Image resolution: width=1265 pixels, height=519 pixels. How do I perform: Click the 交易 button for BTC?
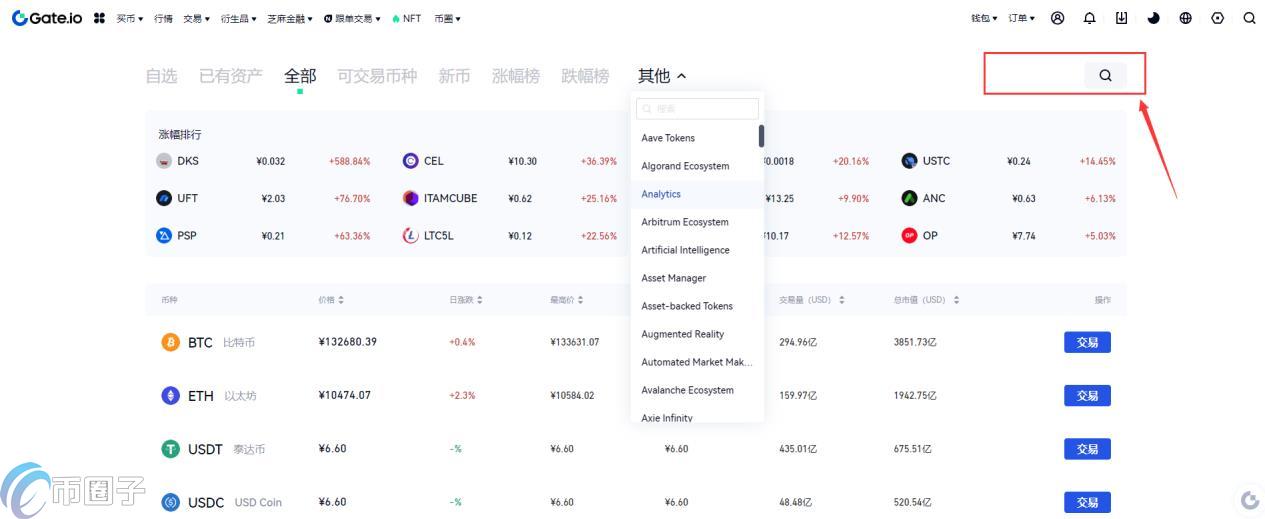(1087, 342)
